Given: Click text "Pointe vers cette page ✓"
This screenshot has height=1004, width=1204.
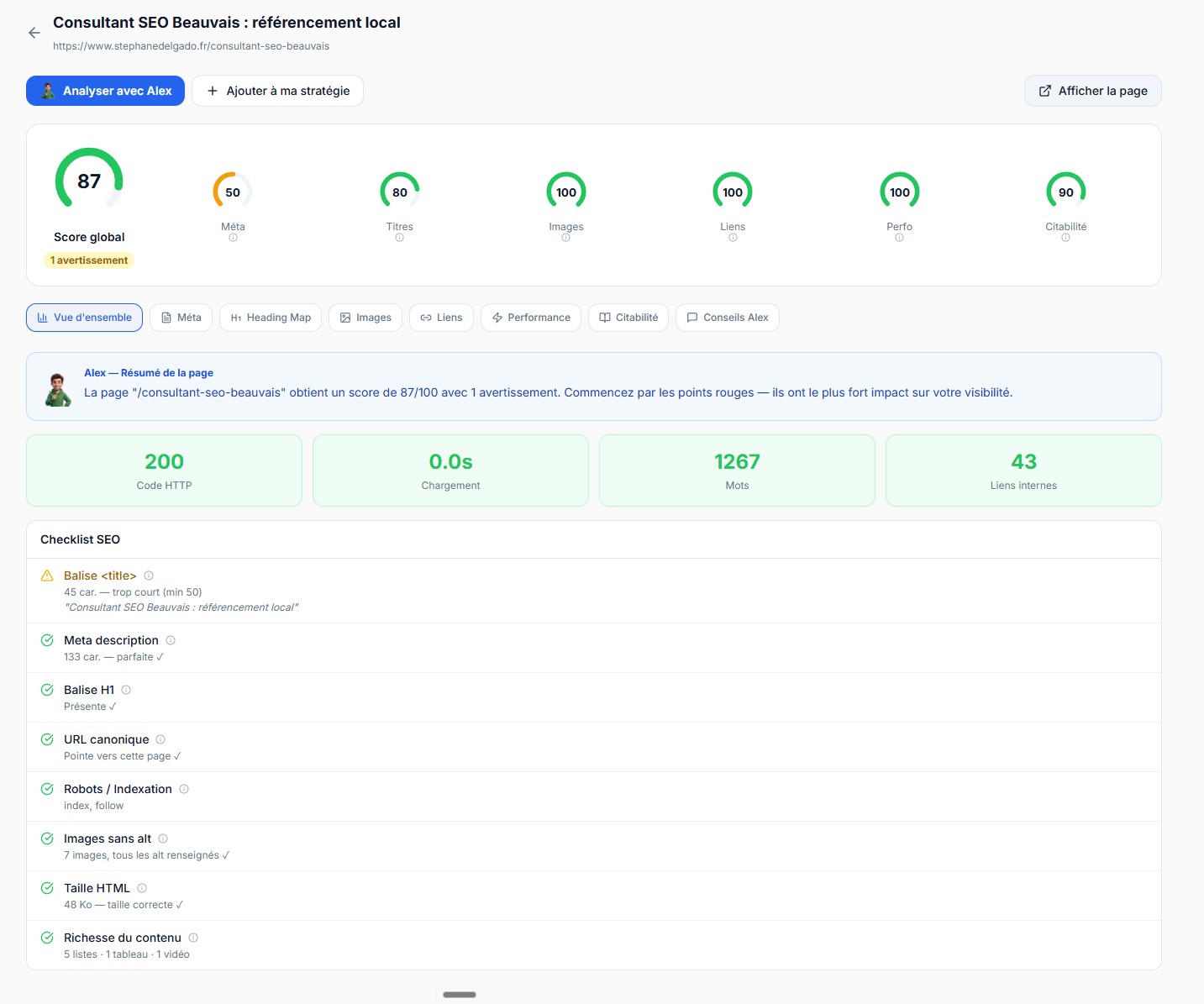Looking at the screenshot, I should click(123, 756).
